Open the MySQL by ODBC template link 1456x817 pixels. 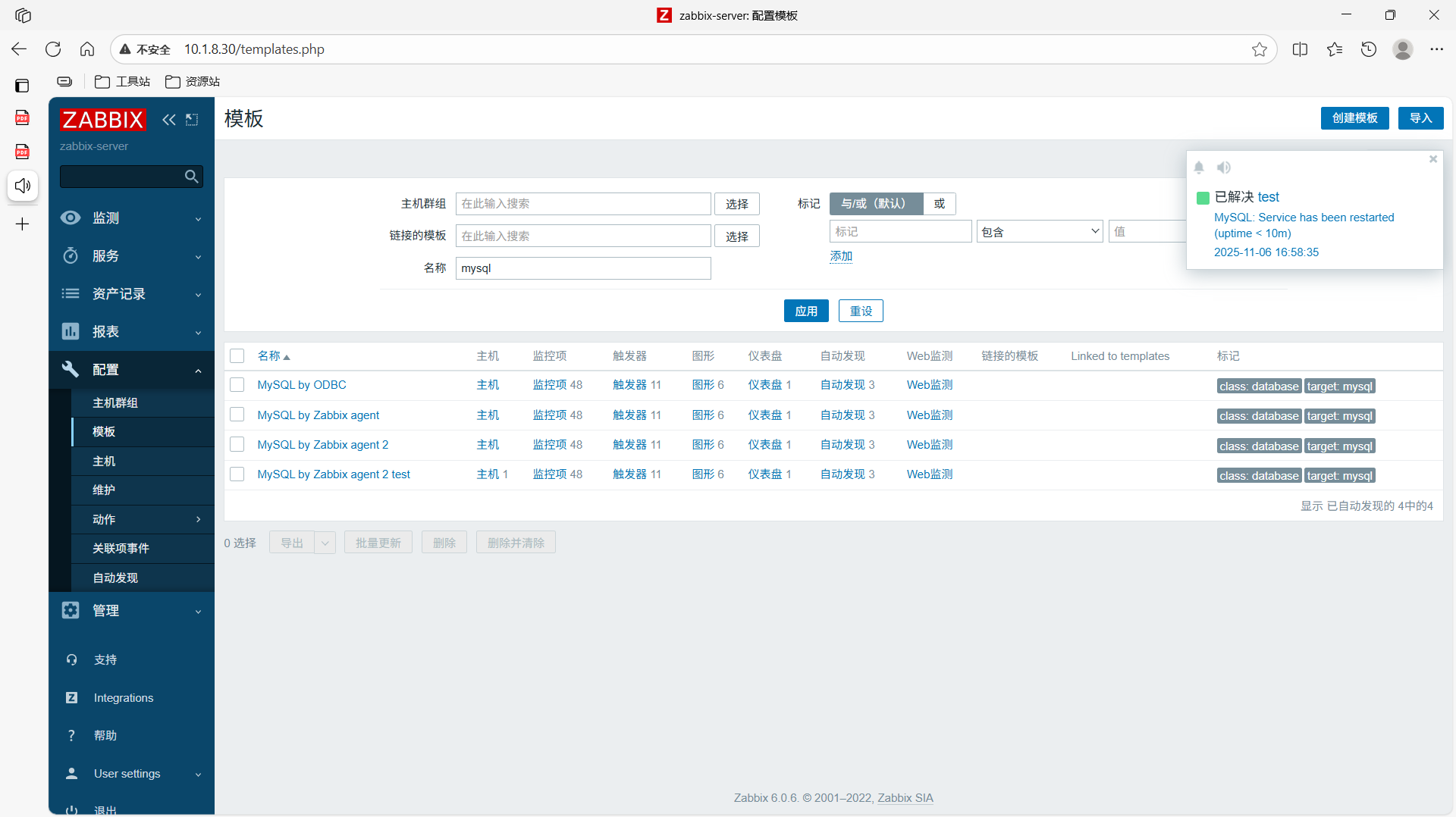tap(302, 385)
